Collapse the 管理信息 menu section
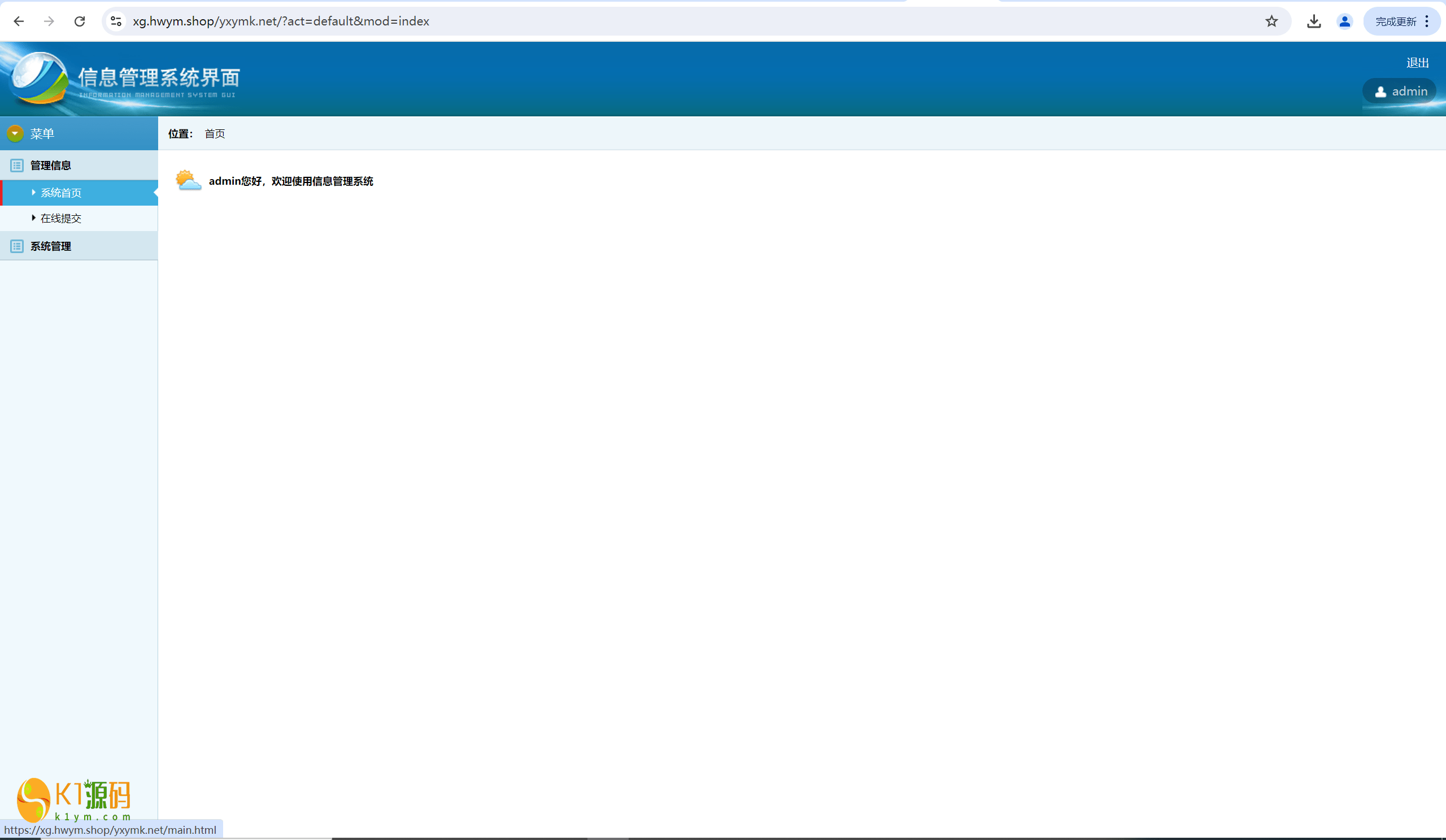Viewport: 1446px width, 840px height. click(x=50, y=166)
